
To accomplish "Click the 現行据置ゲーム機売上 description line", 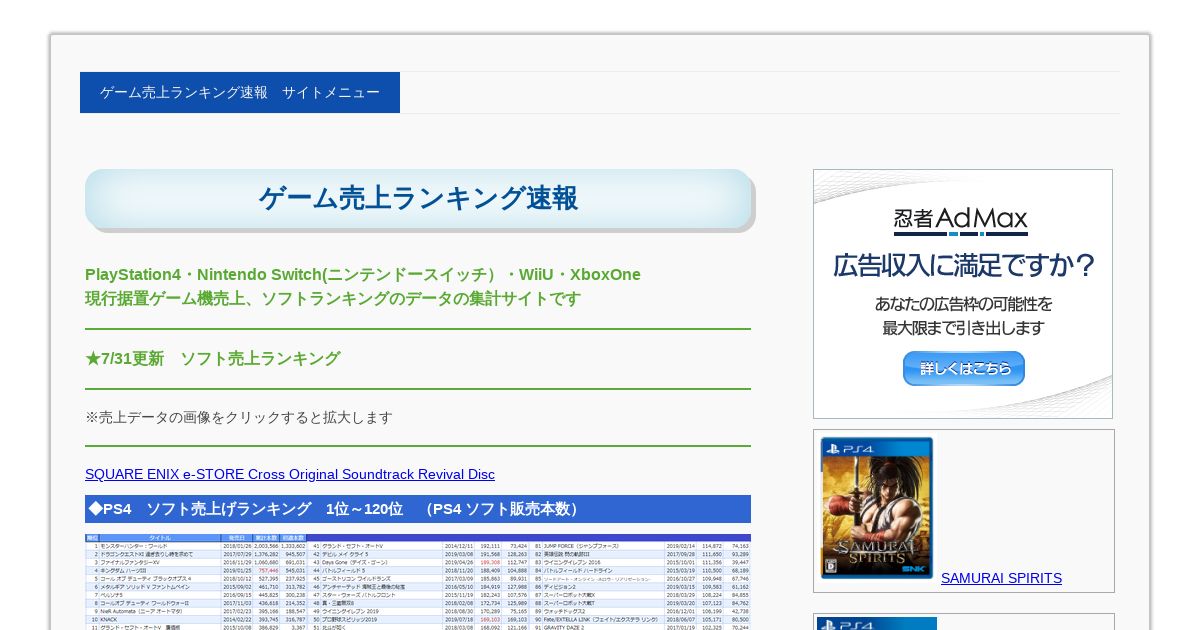I will tap(333, 299).
